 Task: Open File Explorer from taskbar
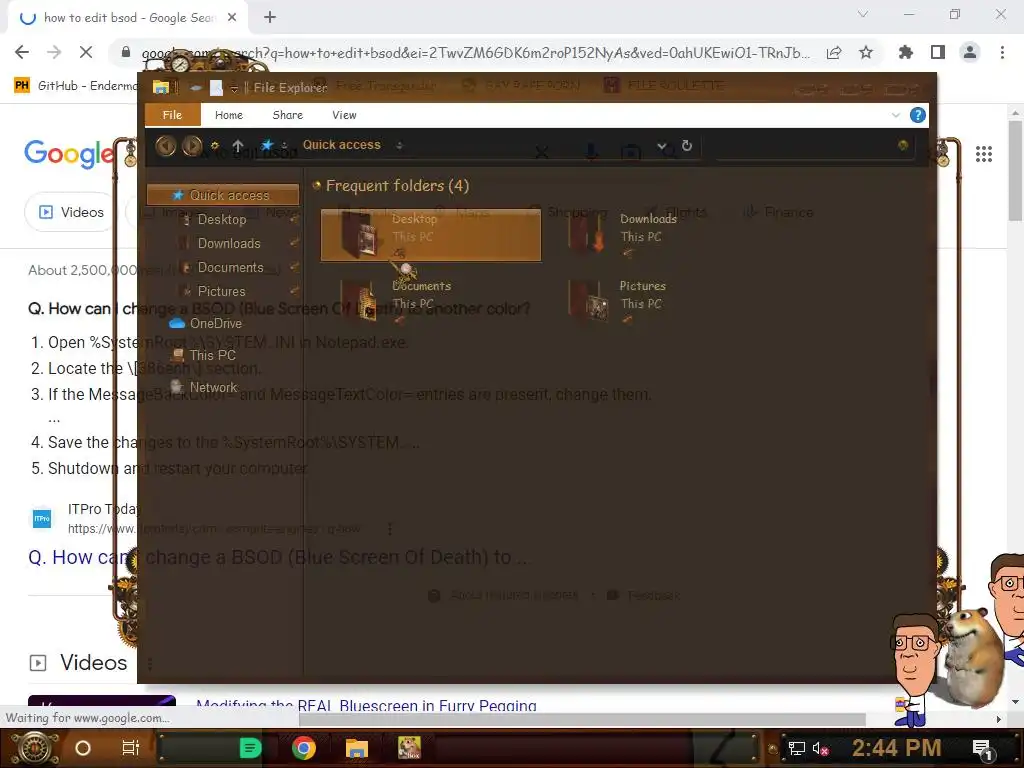click(357, 748)
